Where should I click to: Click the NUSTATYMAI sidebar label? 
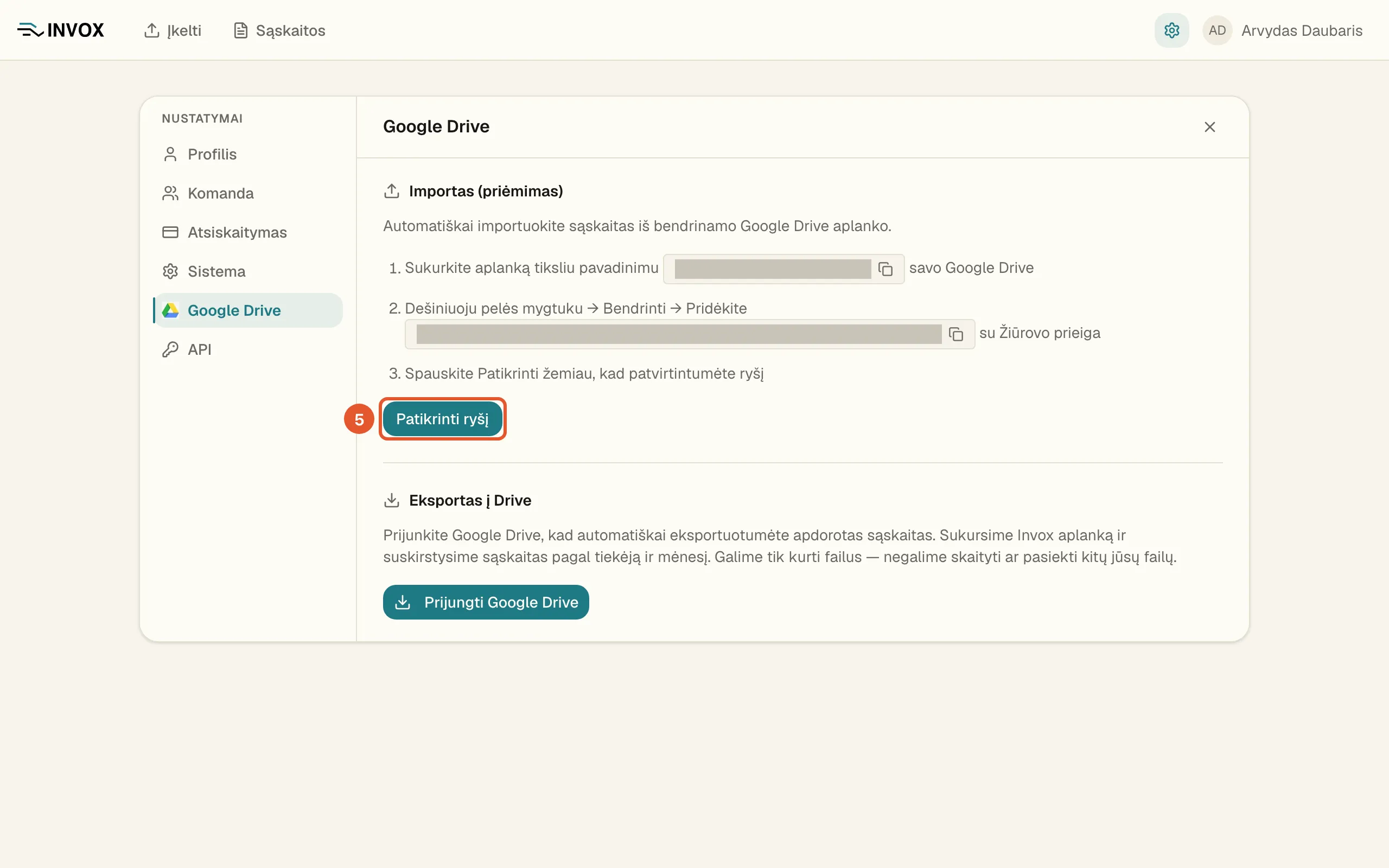click(202, 118)
